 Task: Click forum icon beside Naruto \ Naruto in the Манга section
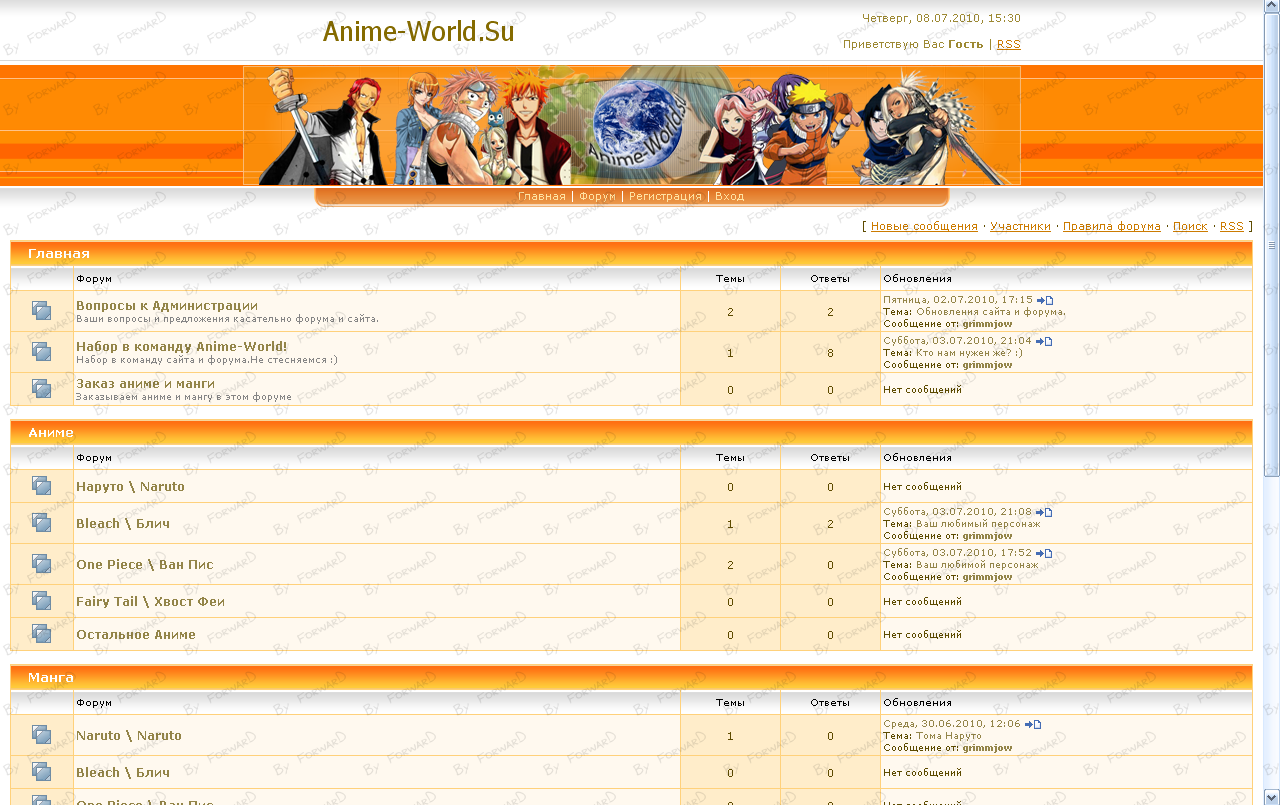point(41,735)
